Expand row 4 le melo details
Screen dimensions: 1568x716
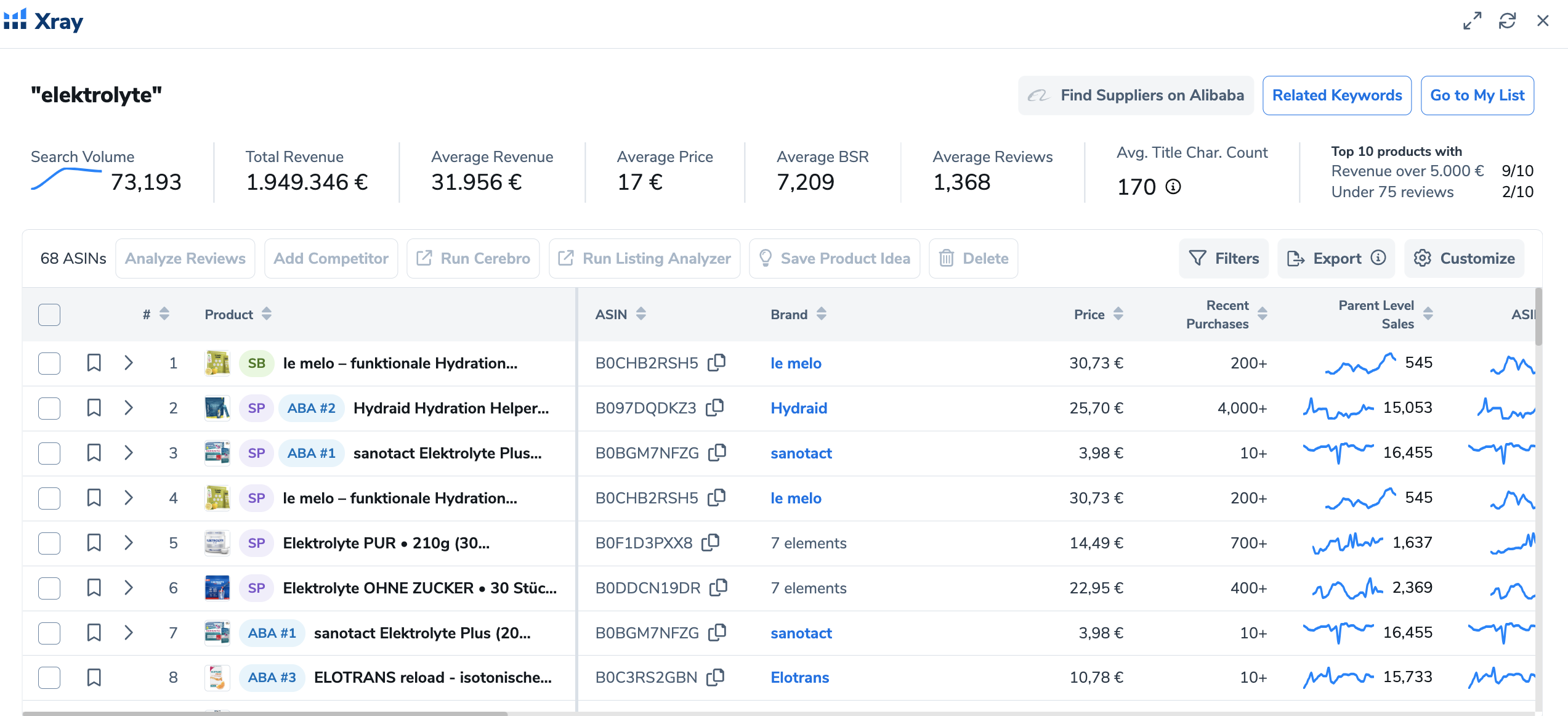click(x=128, y=497)
